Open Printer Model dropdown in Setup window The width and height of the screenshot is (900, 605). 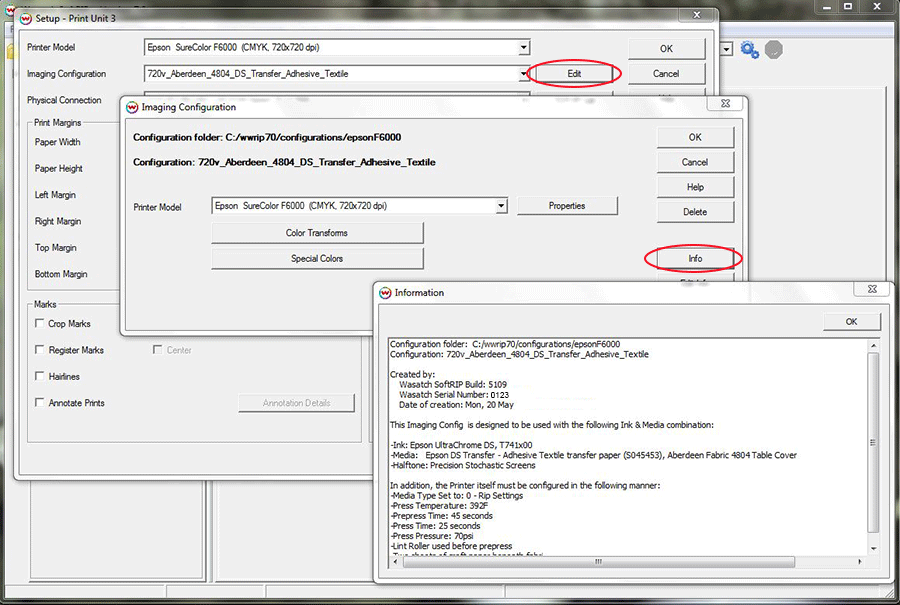pos(523,48)
